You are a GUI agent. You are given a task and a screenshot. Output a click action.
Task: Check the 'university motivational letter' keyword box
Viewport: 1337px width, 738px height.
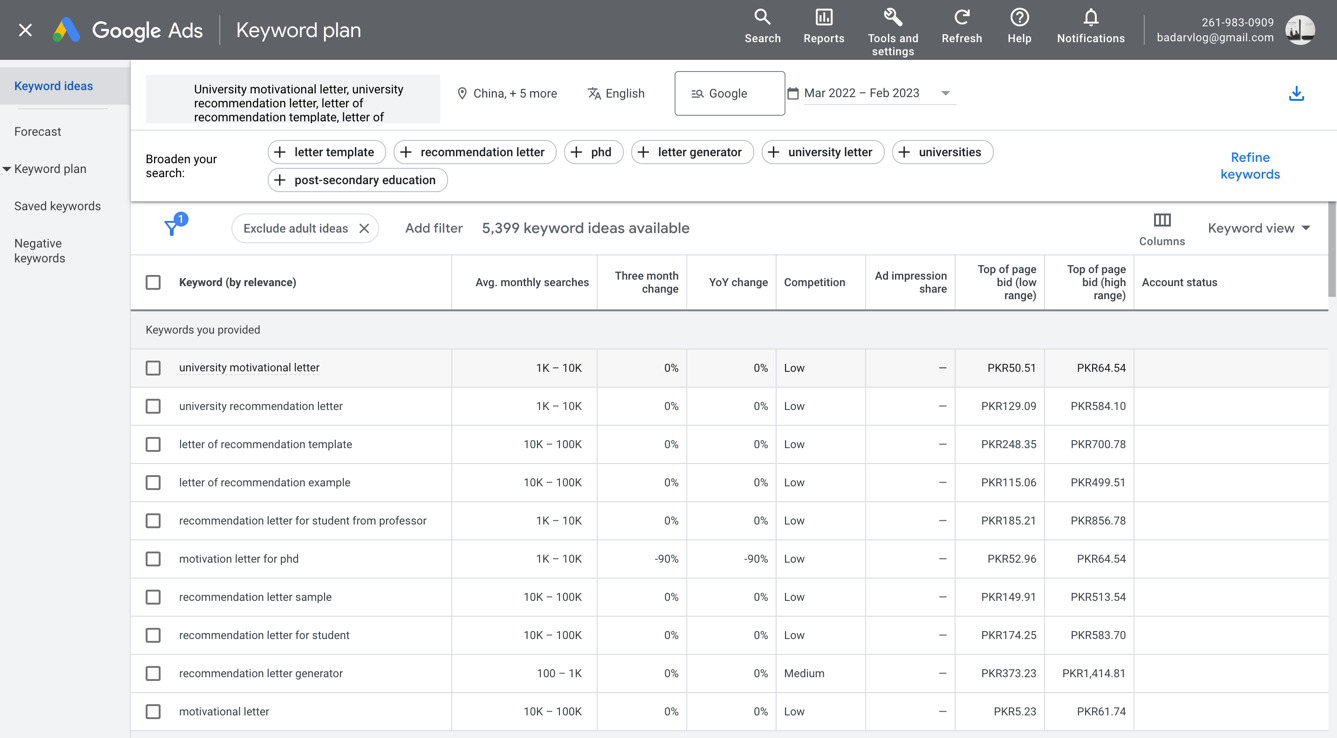(153, 368)
